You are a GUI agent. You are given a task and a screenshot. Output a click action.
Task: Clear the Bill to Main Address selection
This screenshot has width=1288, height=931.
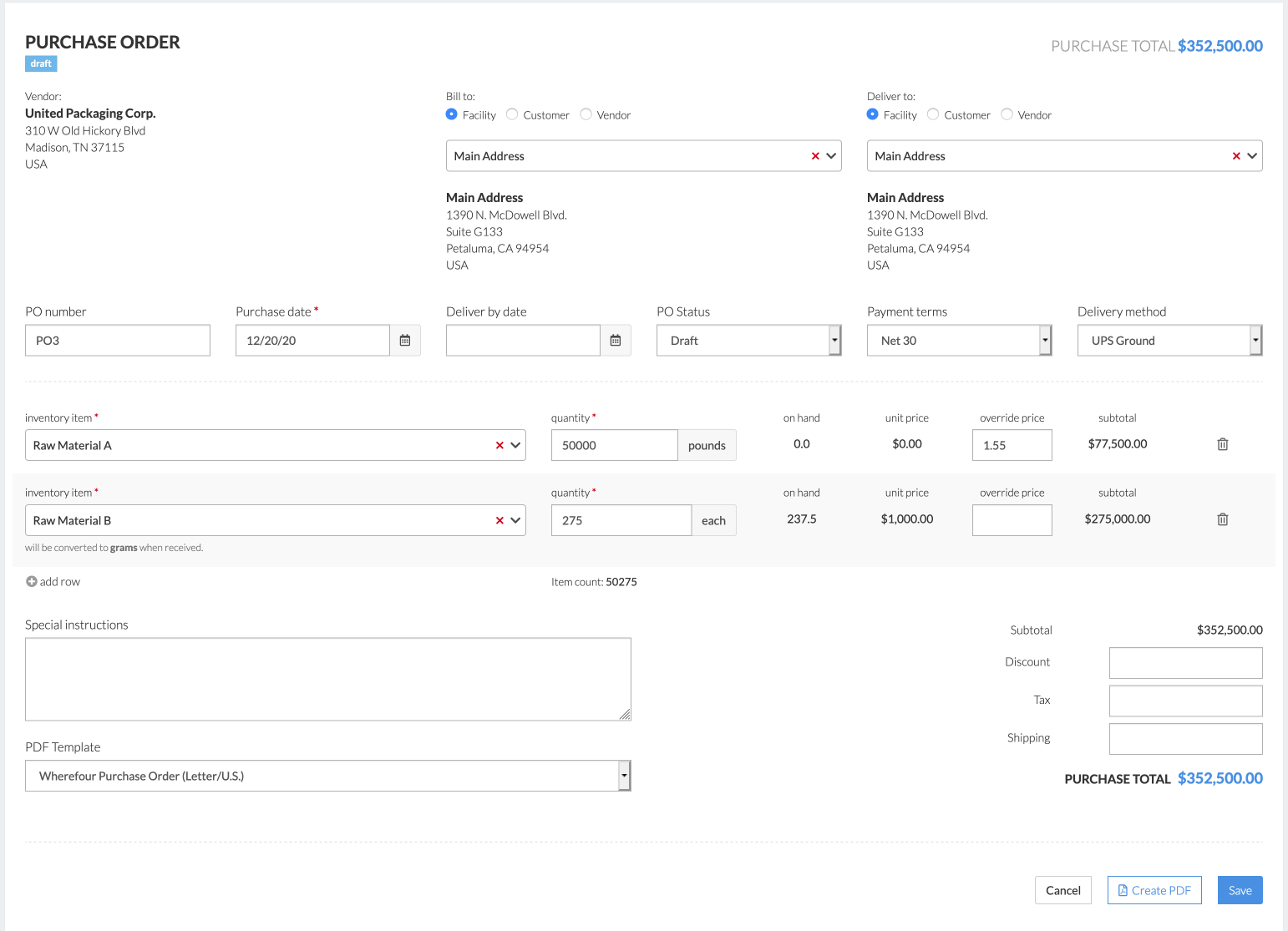[x=815, y=156]
